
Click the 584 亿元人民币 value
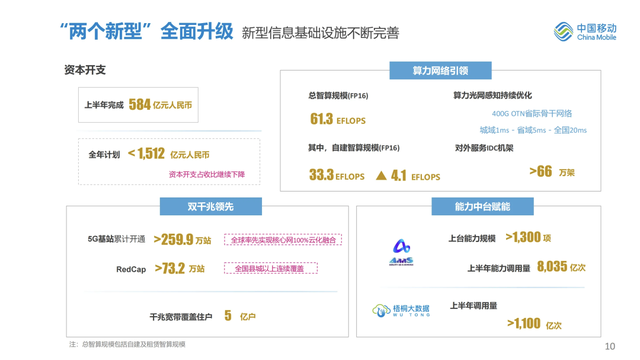(x=160, y=104)
